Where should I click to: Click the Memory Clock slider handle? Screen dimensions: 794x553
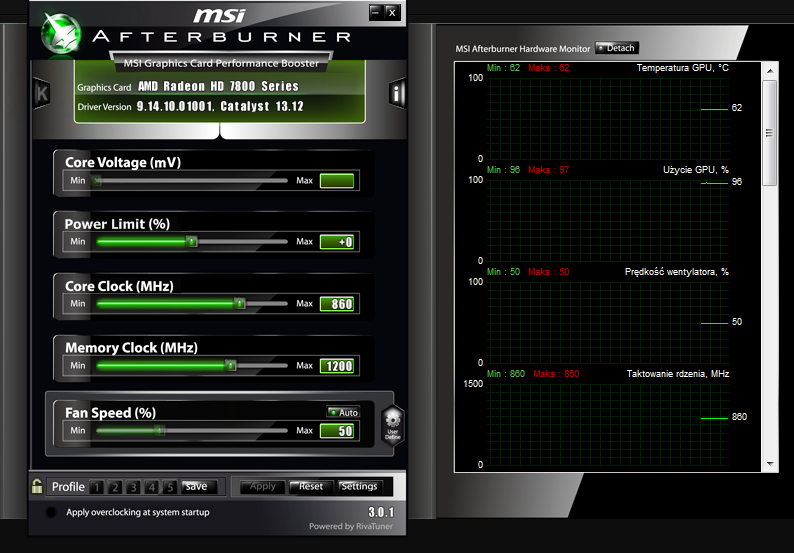(x=230, y=365)
